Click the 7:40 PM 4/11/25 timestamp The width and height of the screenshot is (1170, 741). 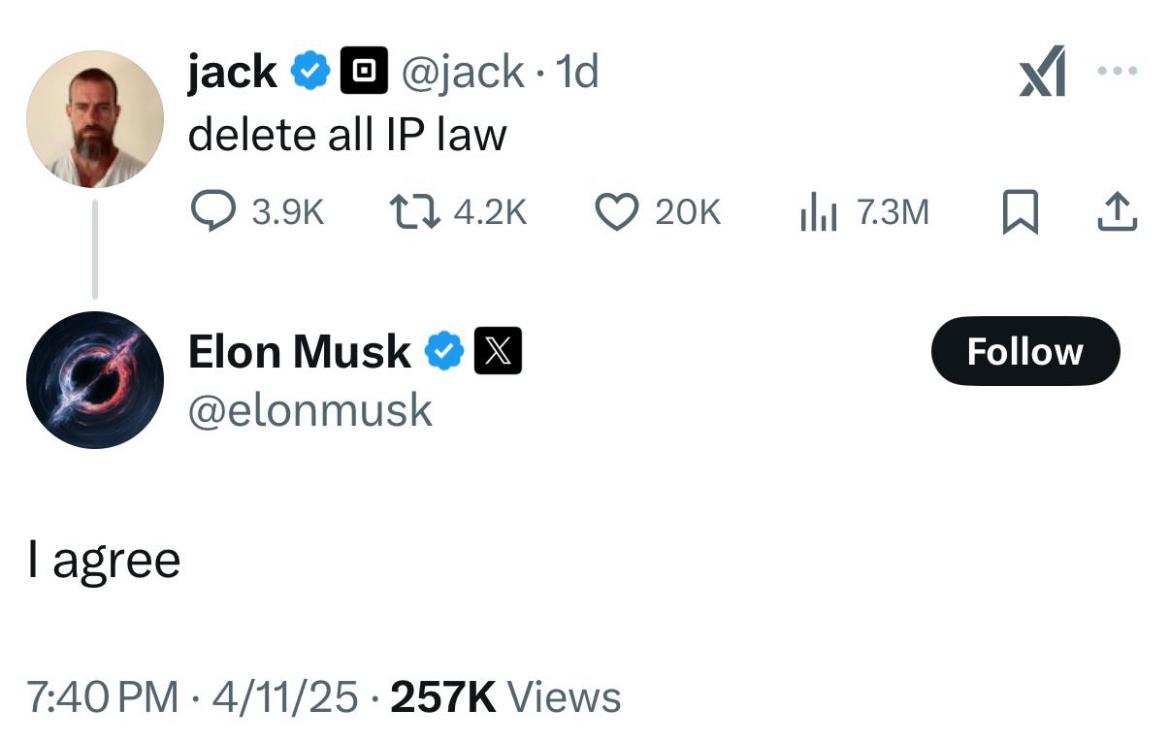tap(193, 698)
